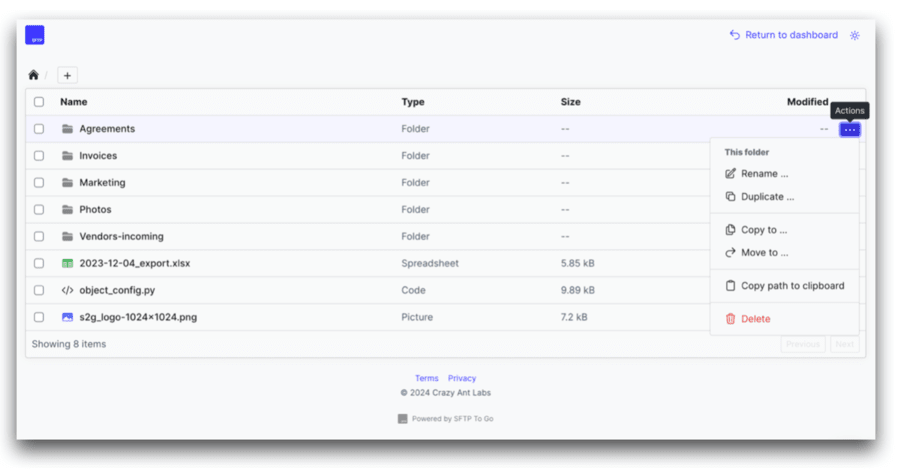Screen dimensions: 900x474
Task: Click the duplicate icon in the menu
Action: 730,197
